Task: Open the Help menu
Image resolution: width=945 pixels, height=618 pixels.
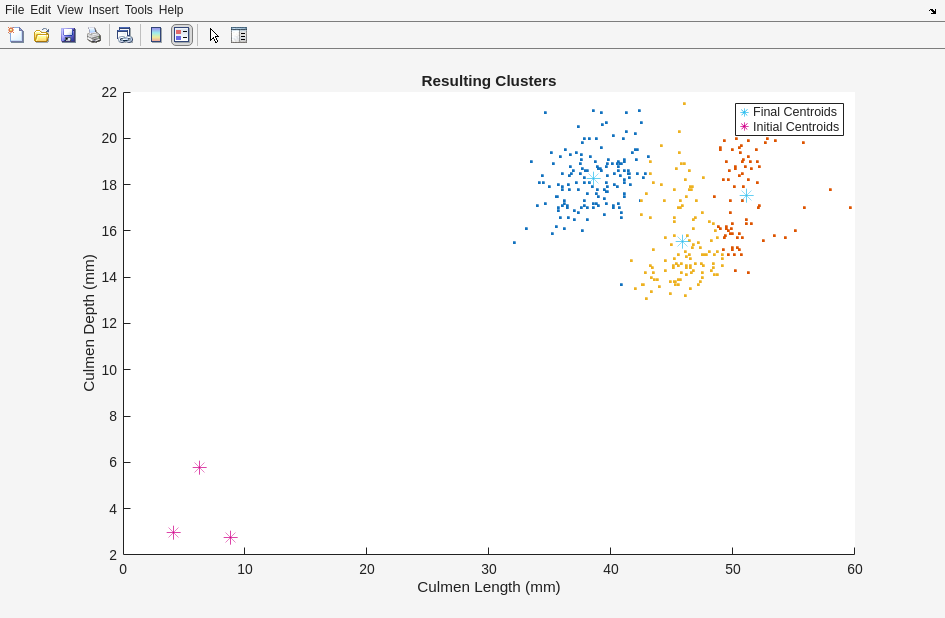Action: [171, 10]
